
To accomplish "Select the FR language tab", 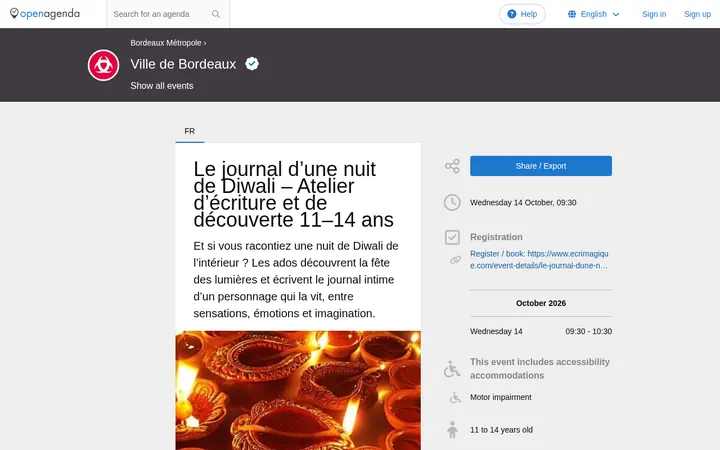I will [x=190, y=131].
